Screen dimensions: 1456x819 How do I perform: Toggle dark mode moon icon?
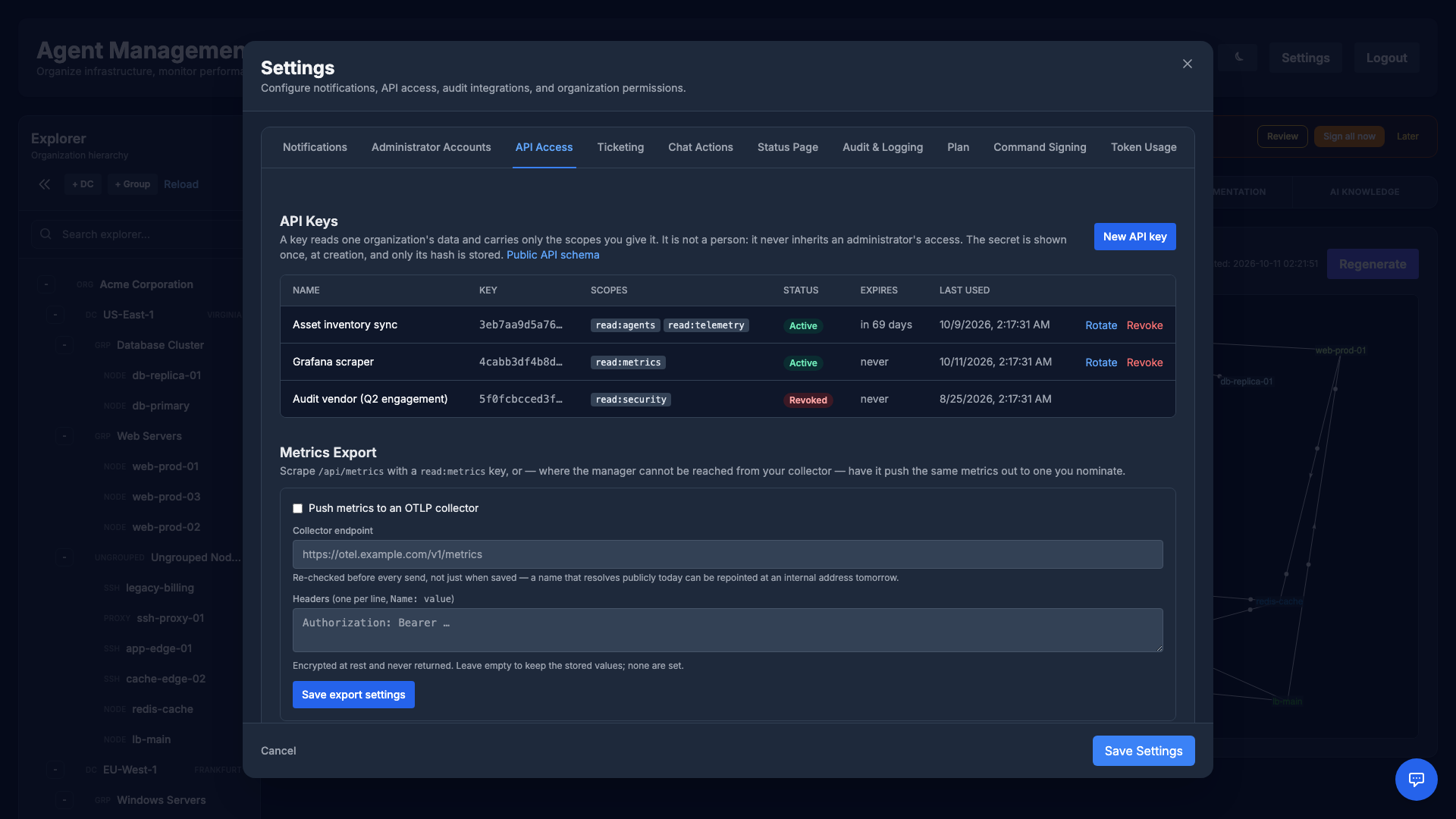click(1239, 58)
